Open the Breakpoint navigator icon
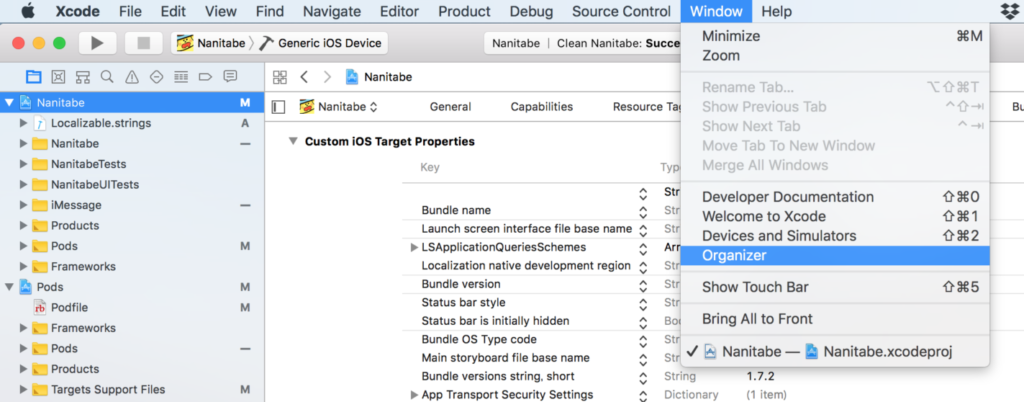Viewport: 1024px width, 402px height. point(205,77)
